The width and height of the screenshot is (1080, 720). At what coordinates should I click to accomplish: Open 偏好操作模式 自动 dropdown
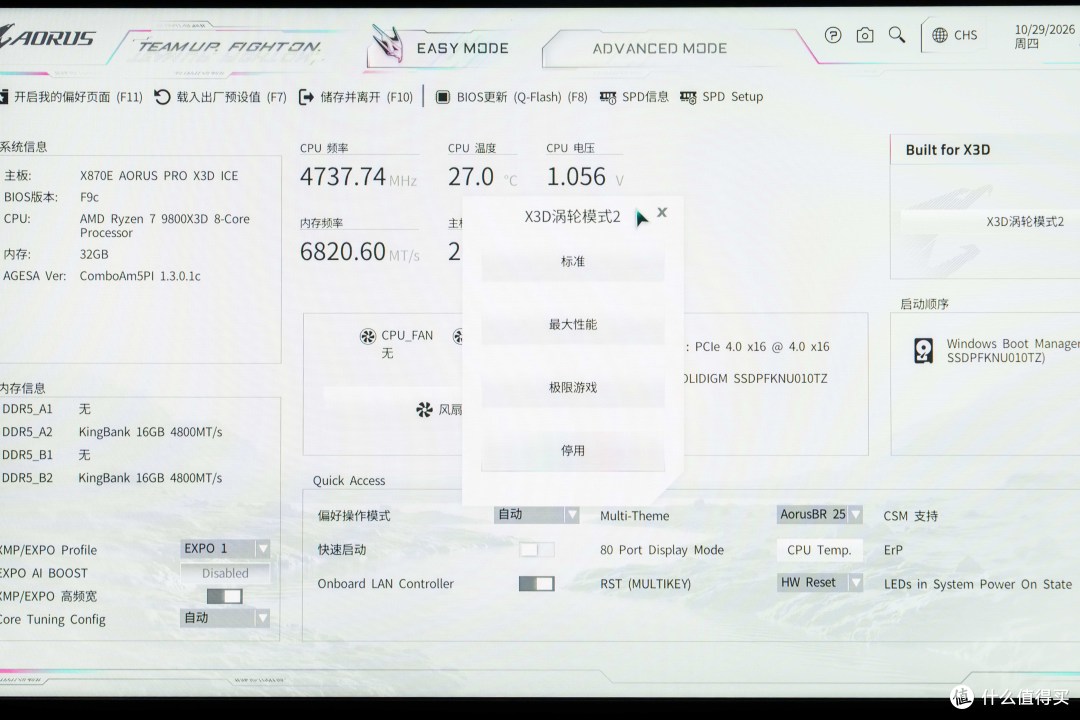tap(537, 514)
